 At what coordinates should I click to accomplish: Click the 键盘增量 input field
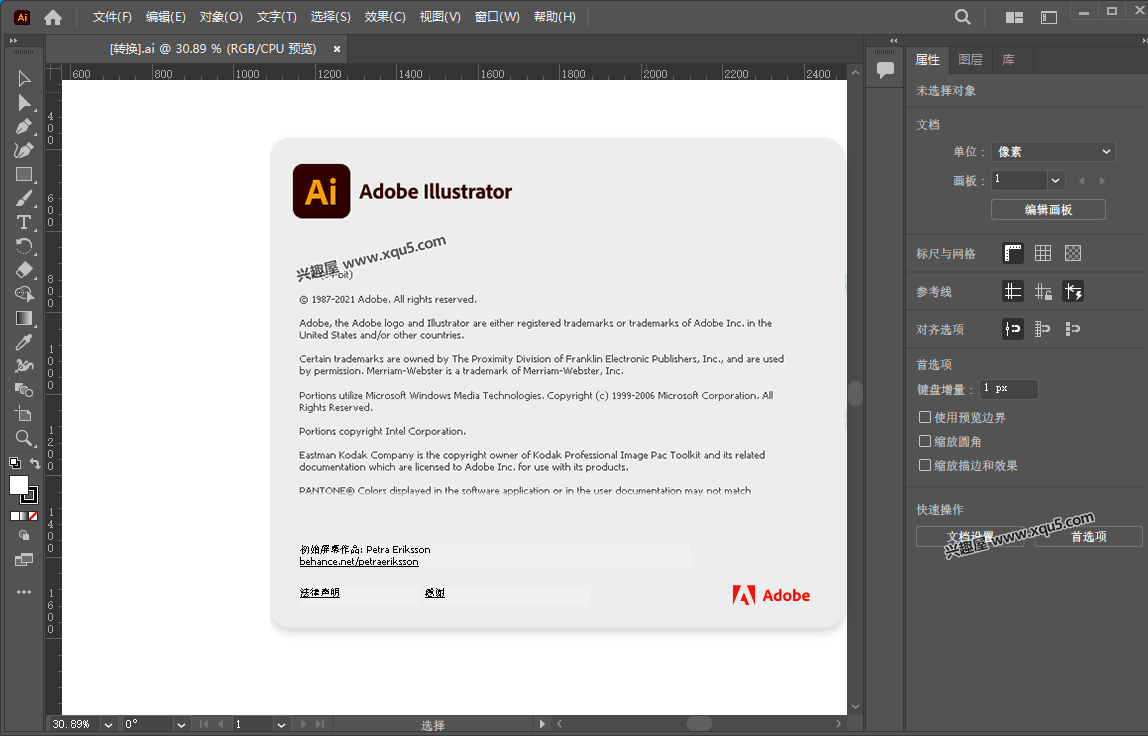tap(1008, 389)
